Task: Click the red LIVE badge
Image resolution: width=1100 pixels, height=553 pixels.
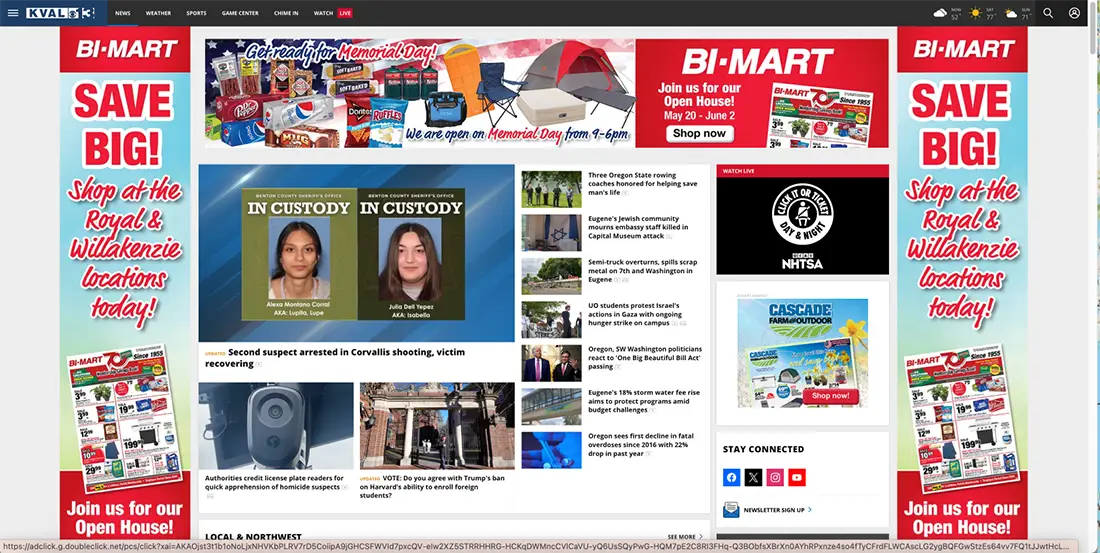Action: point(344,13)
